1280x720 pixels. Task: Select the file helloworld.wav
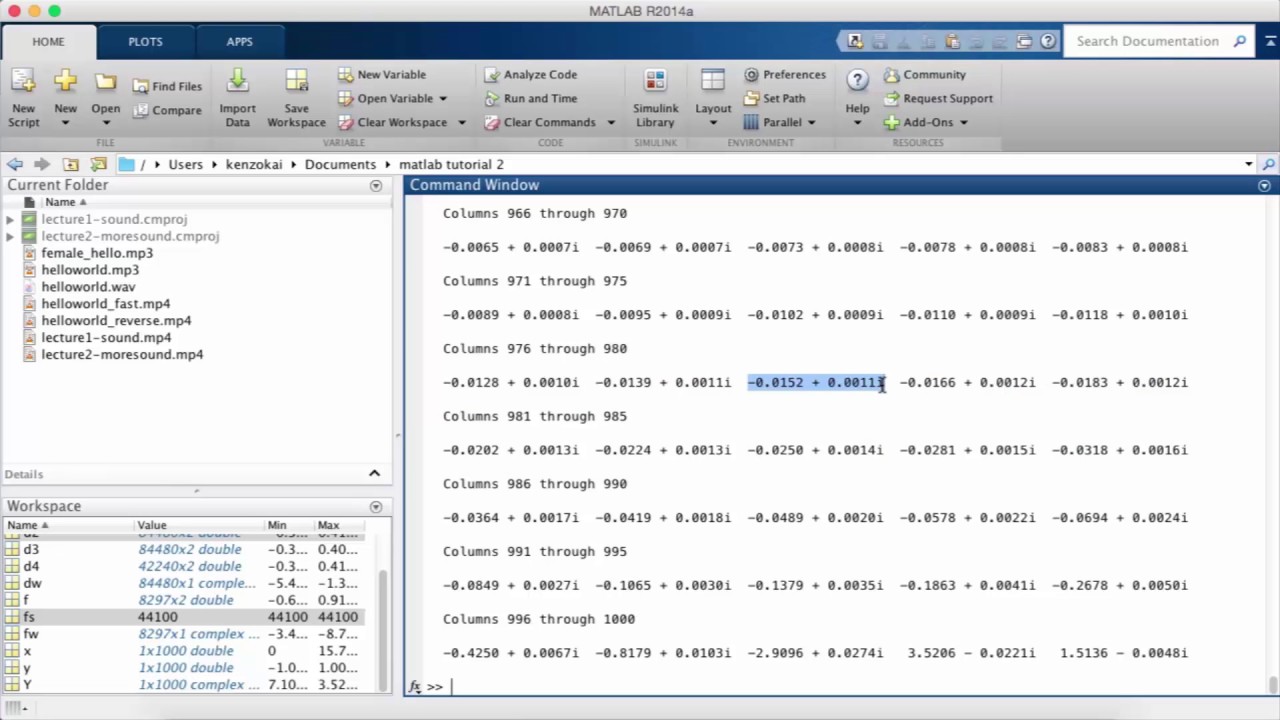(88, 287)
